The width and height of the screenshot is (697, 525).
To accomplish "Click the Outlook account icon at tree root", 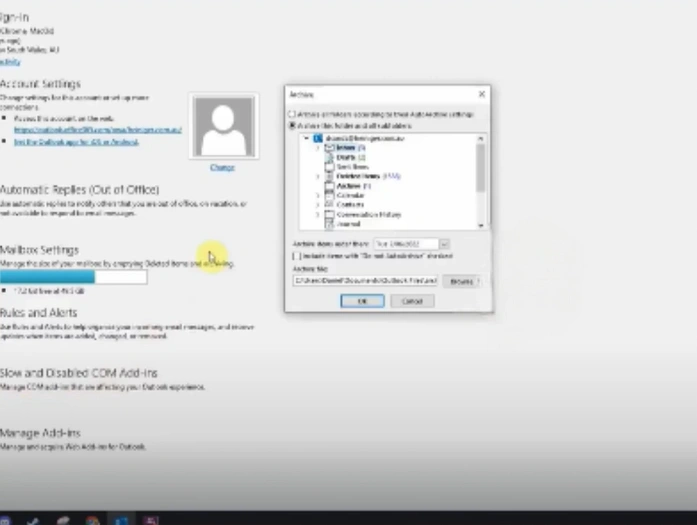I will [318, 138].
